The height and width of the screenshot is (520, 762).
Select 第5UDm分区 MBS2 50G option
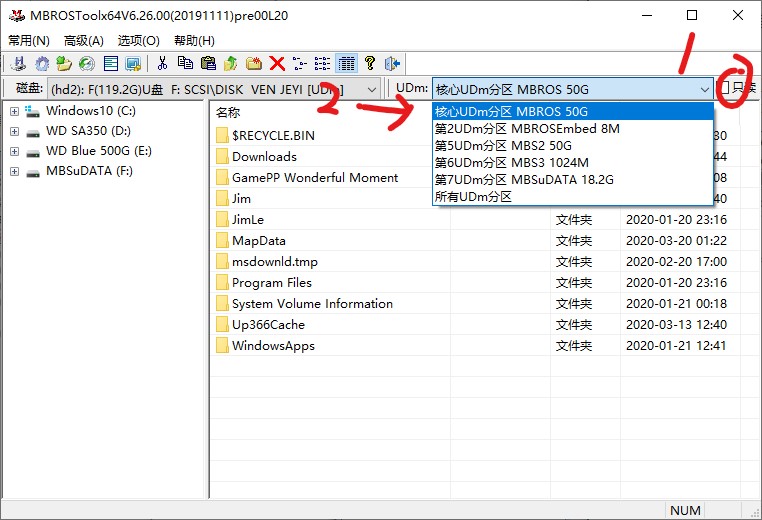503,146
